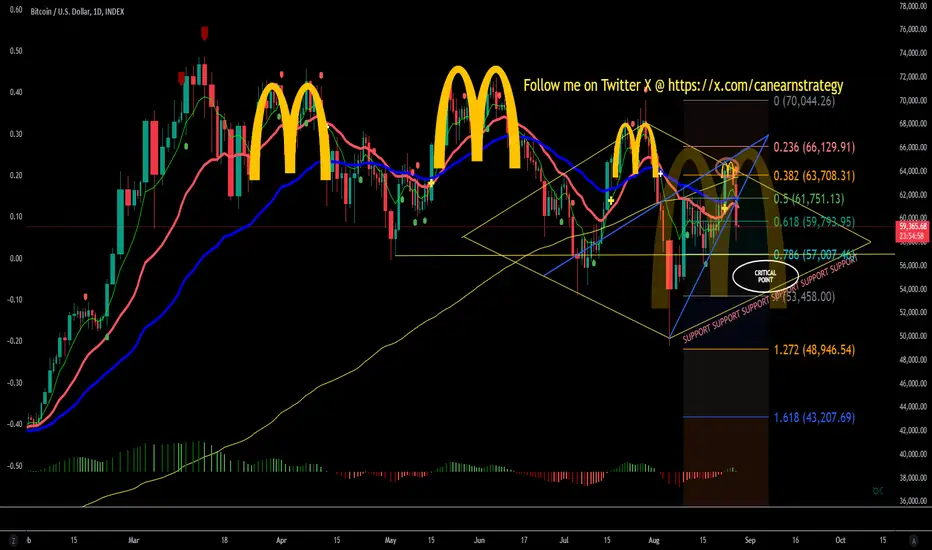
Task: Click the 16 date label on time axis
Action: [x=795, y=540]
